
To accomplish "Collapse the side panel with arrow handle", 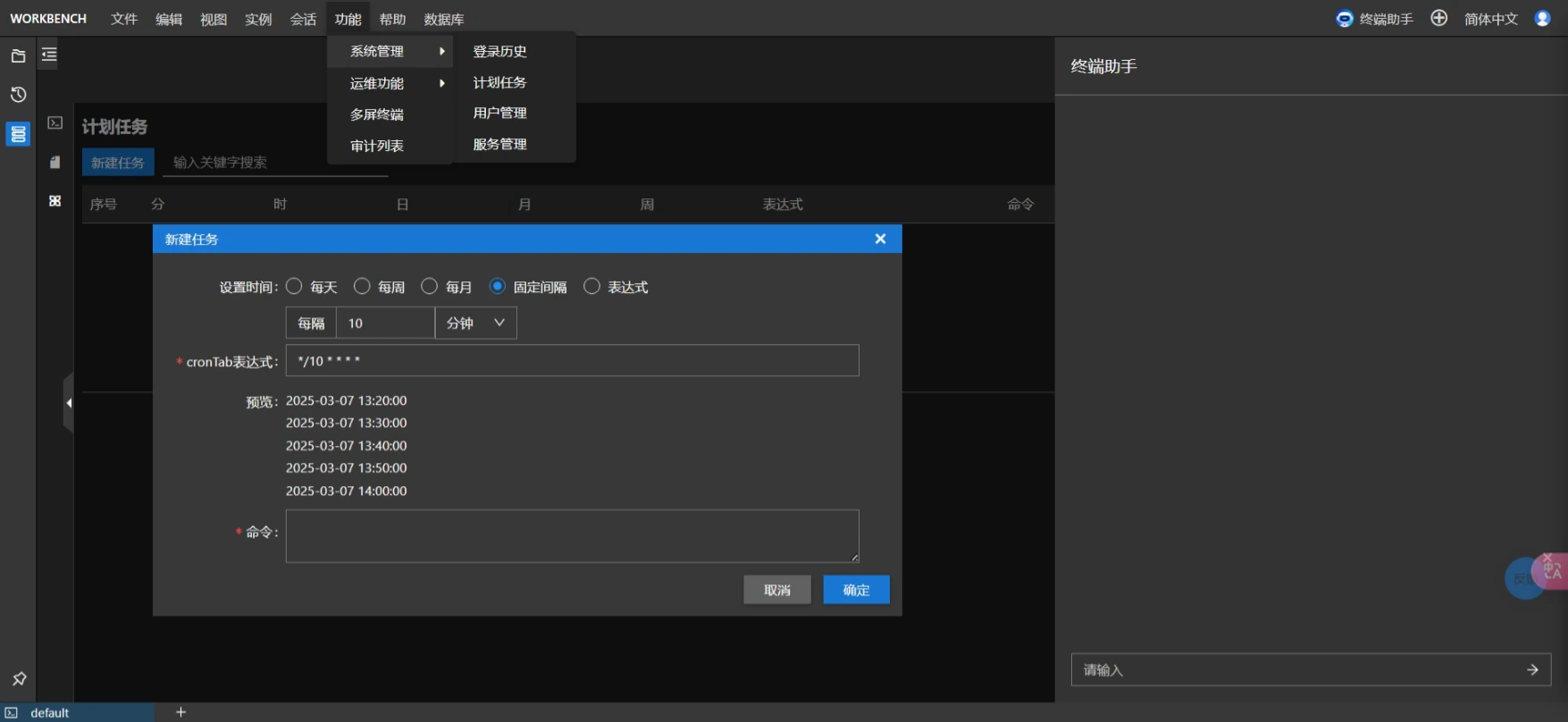I will pyautogui.click(x=69, y=403).
